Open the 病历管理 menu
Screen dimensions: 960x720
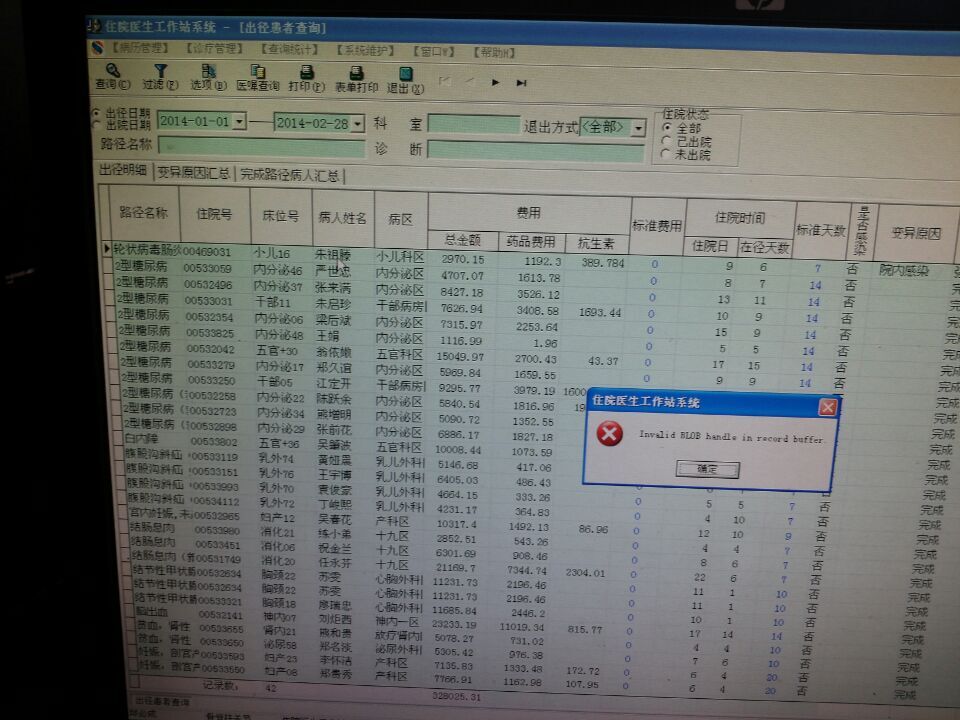pos(140,47)
